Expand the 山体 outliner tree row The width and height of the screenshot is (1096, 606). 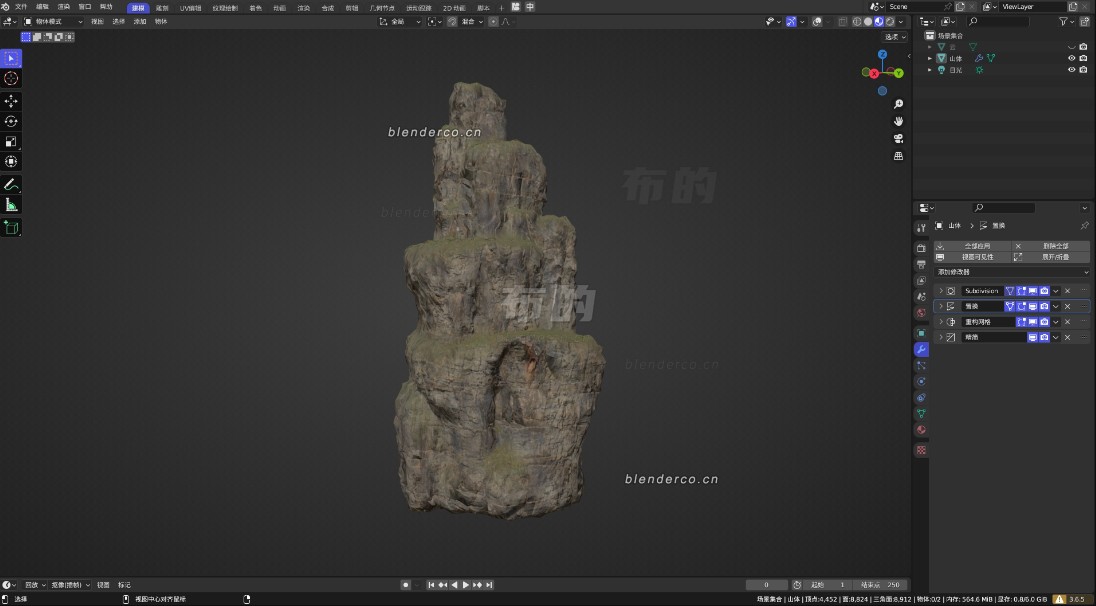(930, 58)
